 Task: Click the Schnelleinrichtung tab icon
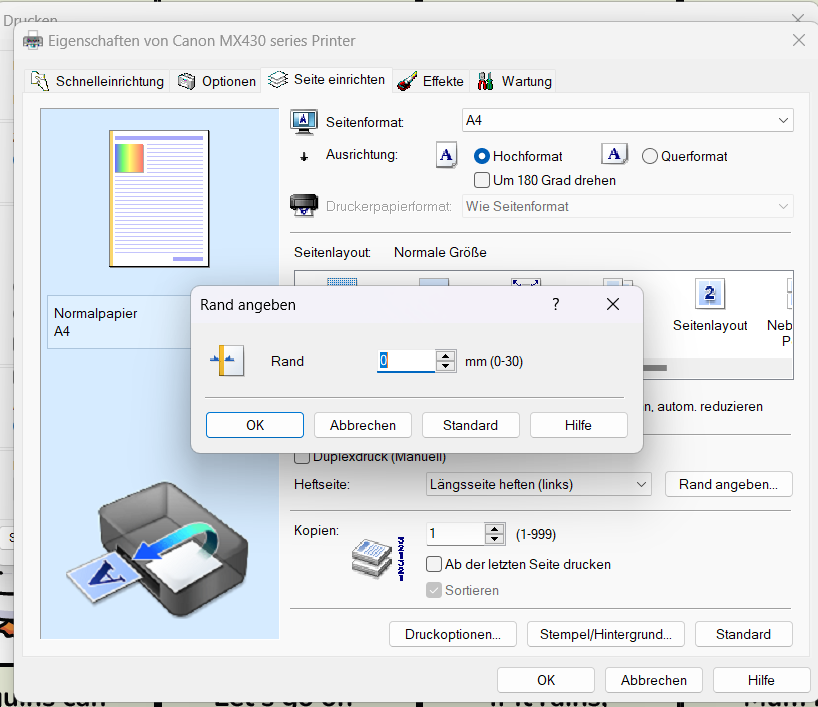point(40,81)
